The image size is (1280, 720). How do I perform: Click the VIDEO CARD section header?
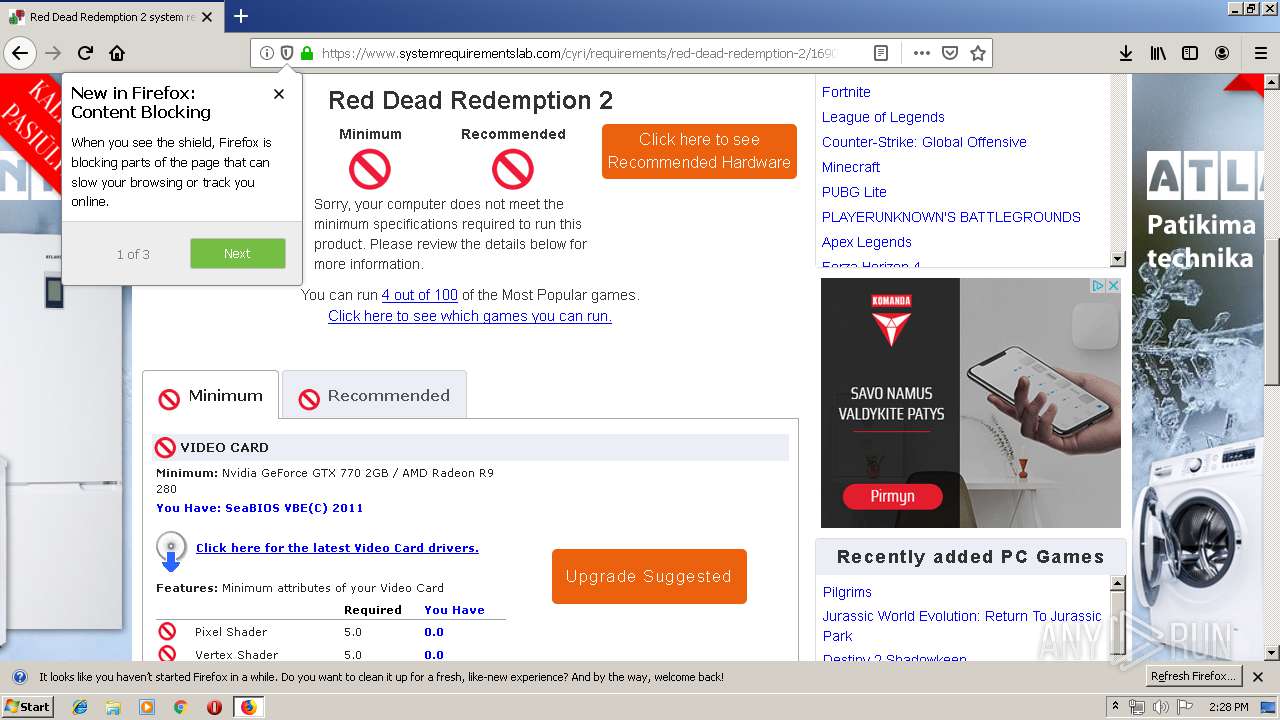click(471, 448)
